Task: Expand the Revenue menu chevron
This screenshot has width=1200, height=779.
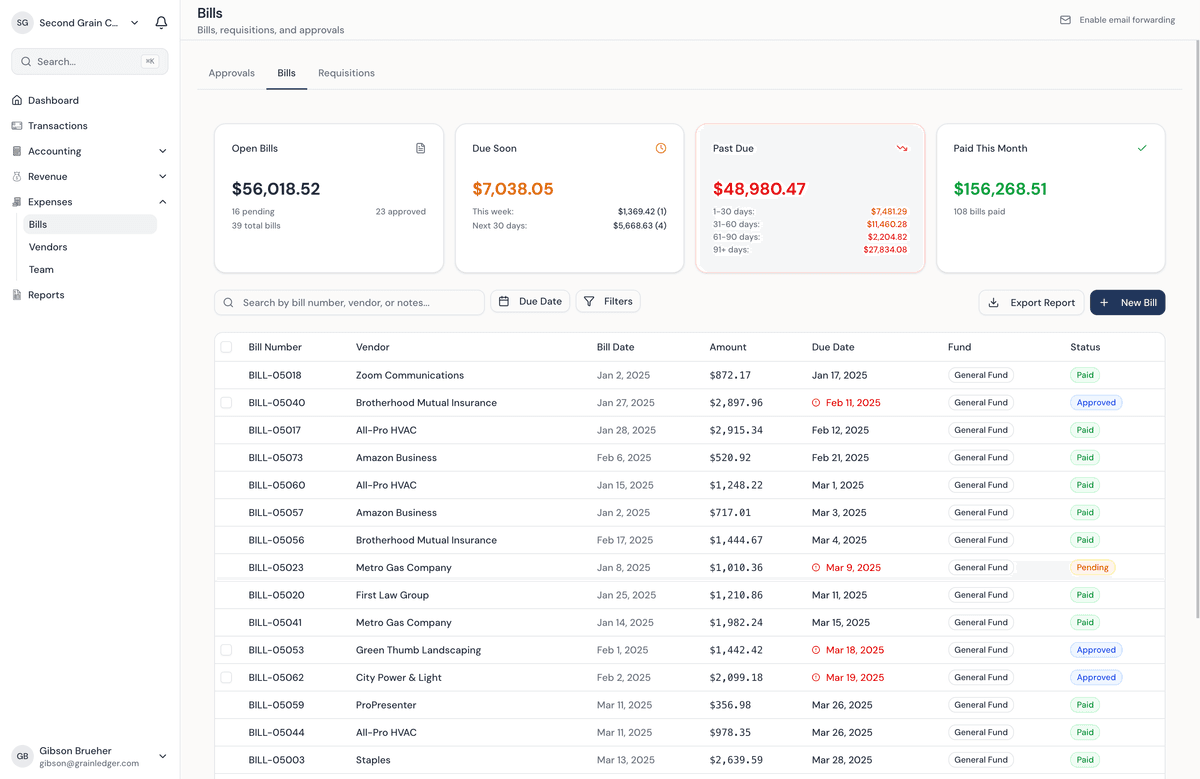Action: [x=163, y=177]
